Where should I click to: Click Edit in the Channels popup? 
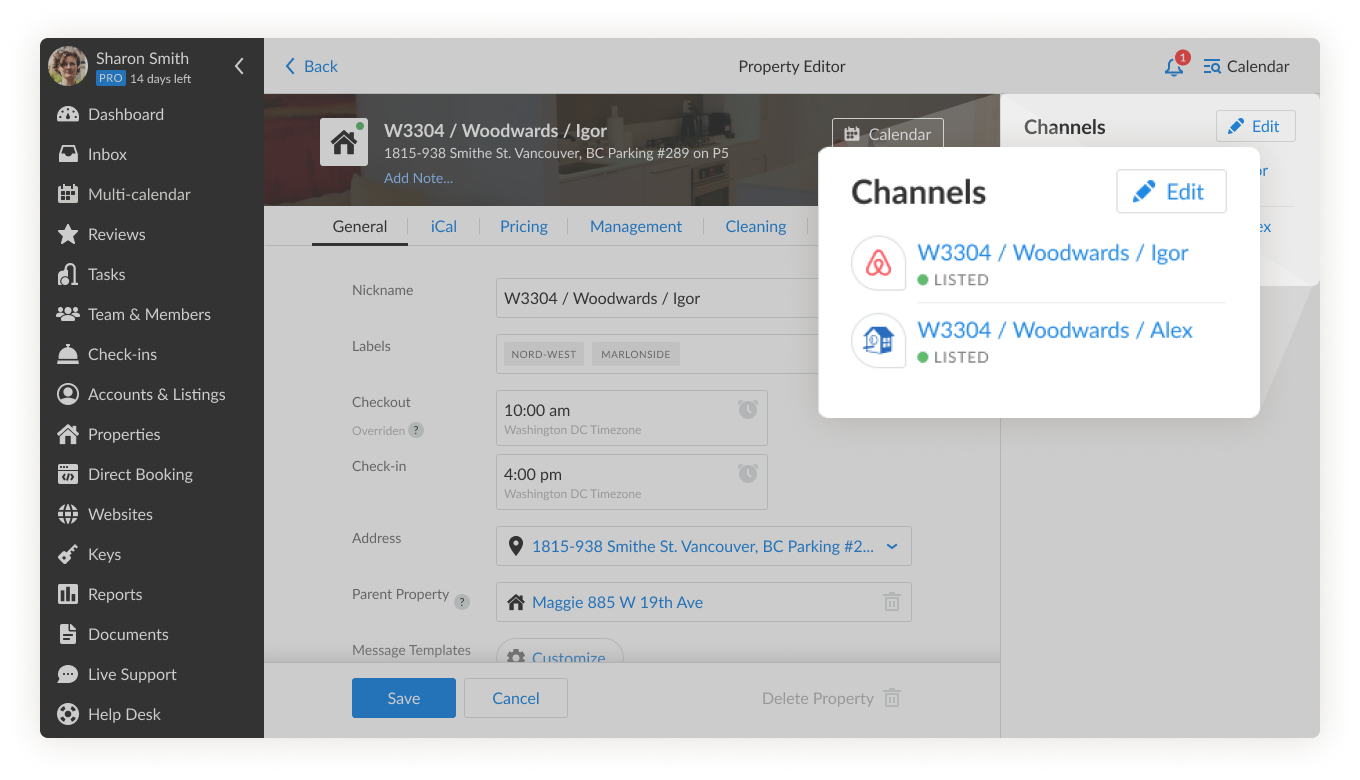click(x=1171, y=191)
